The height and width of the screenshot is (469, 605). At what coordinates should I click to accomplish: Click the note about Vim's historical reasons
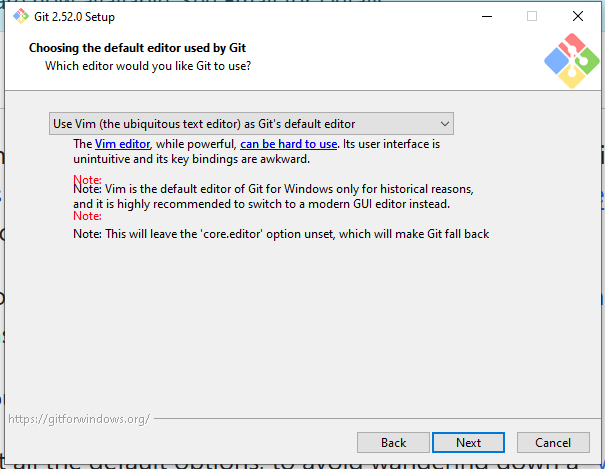273,196
